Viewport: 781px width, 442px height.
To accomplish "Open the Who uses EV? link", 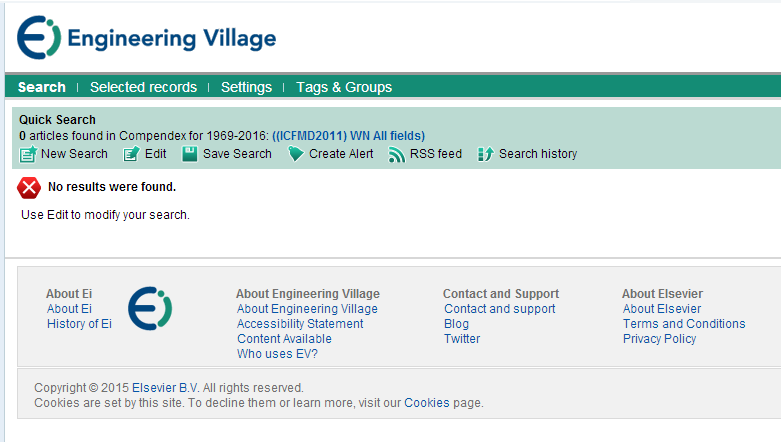I will [277, 354].
